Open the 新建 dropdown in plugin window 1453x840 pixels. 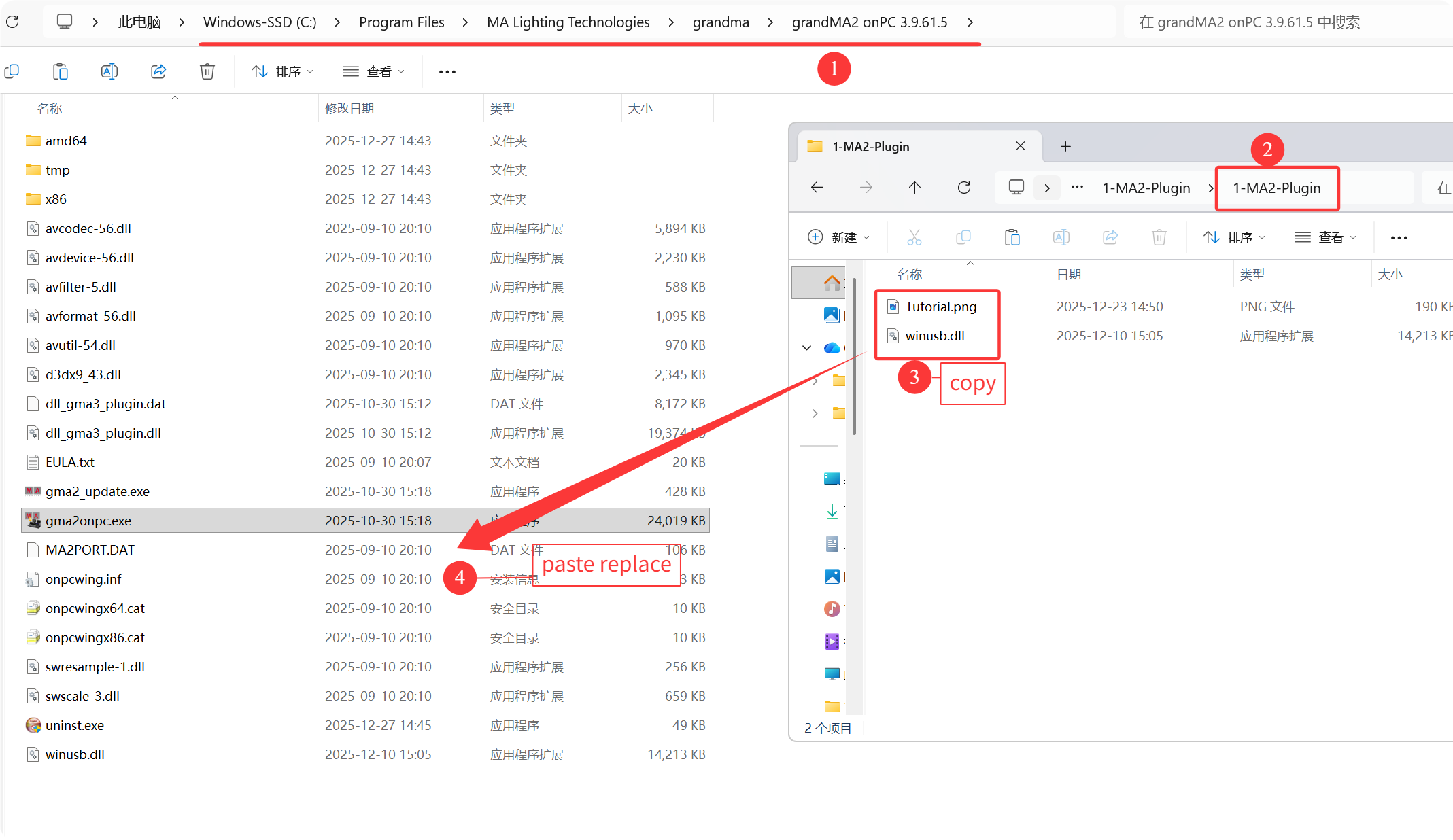click(x=838, y=237)
